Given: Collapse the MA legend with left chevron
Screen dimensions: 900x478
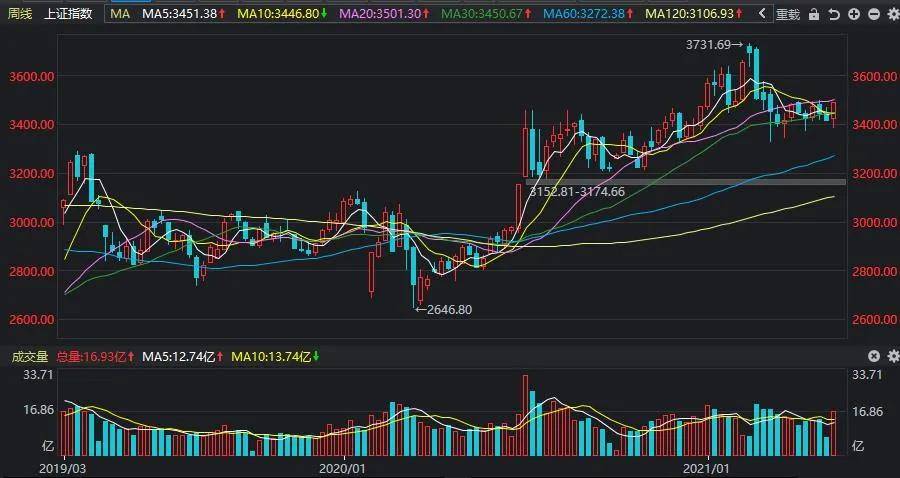Looking at the screenshot, I should 762,14.
